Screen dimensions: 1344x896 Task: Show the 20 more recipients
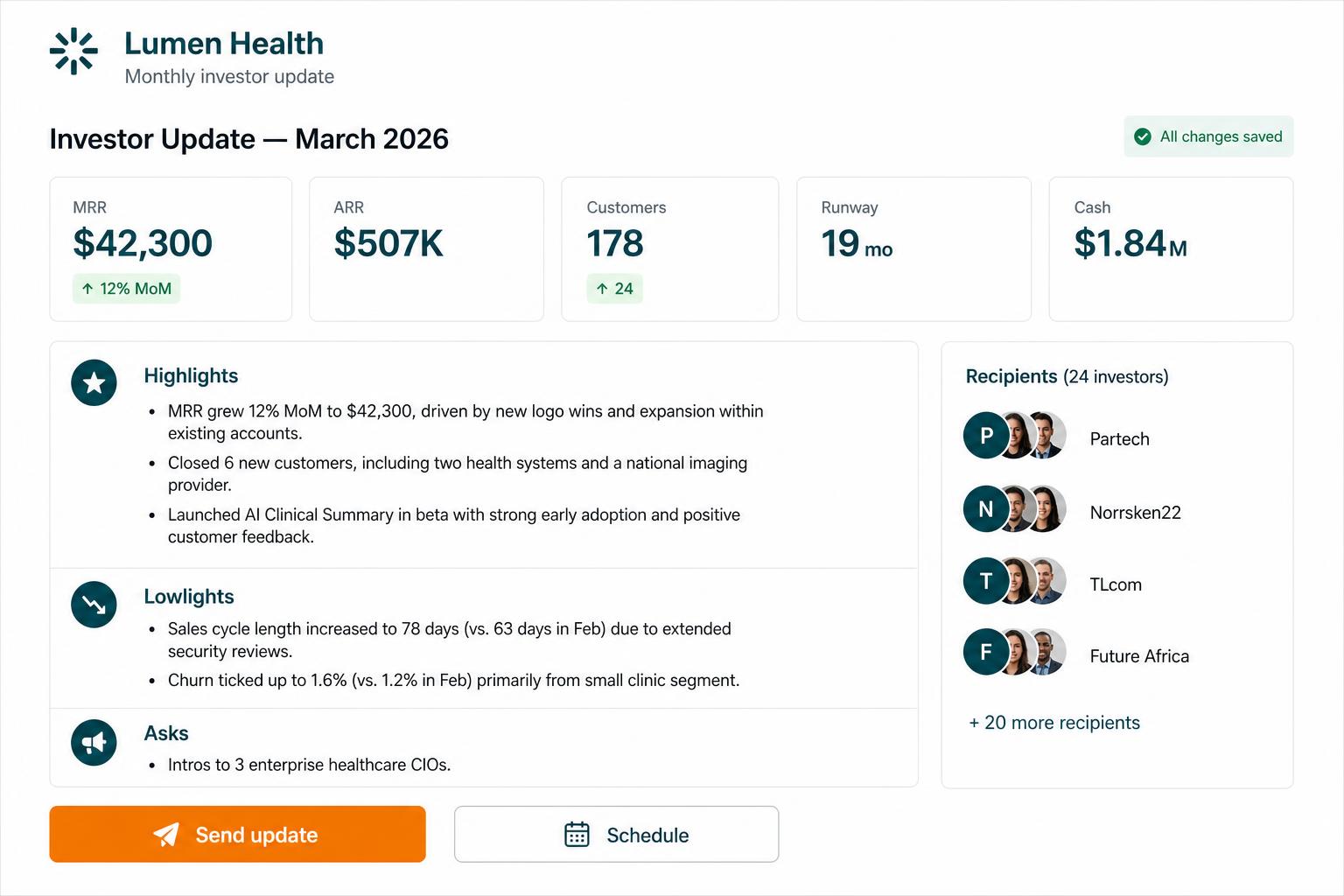pyautogui.click(x=1054, y=723)
